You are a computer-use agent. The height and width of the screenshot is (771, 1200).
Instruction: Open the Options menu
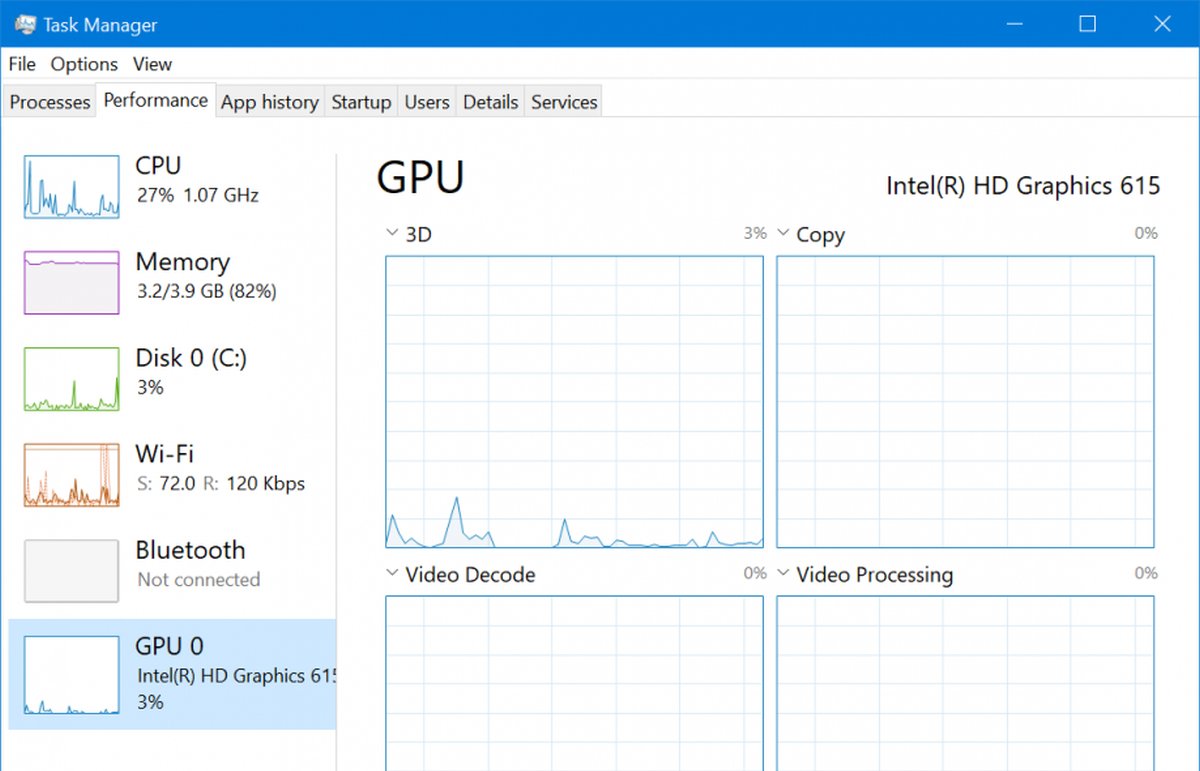[84, 64]
